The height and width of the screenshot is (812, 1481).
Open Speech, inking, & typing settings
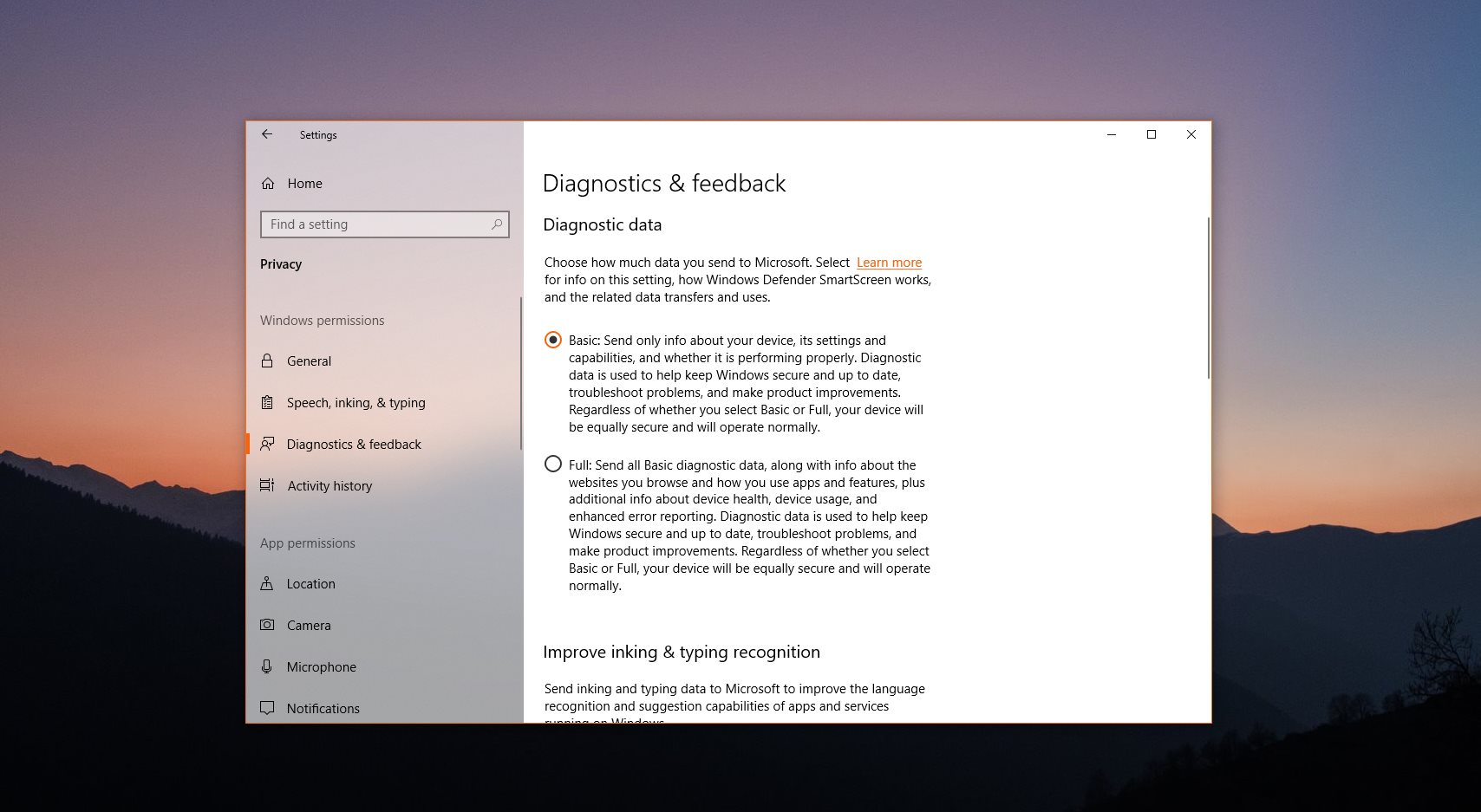click(356, 403)
